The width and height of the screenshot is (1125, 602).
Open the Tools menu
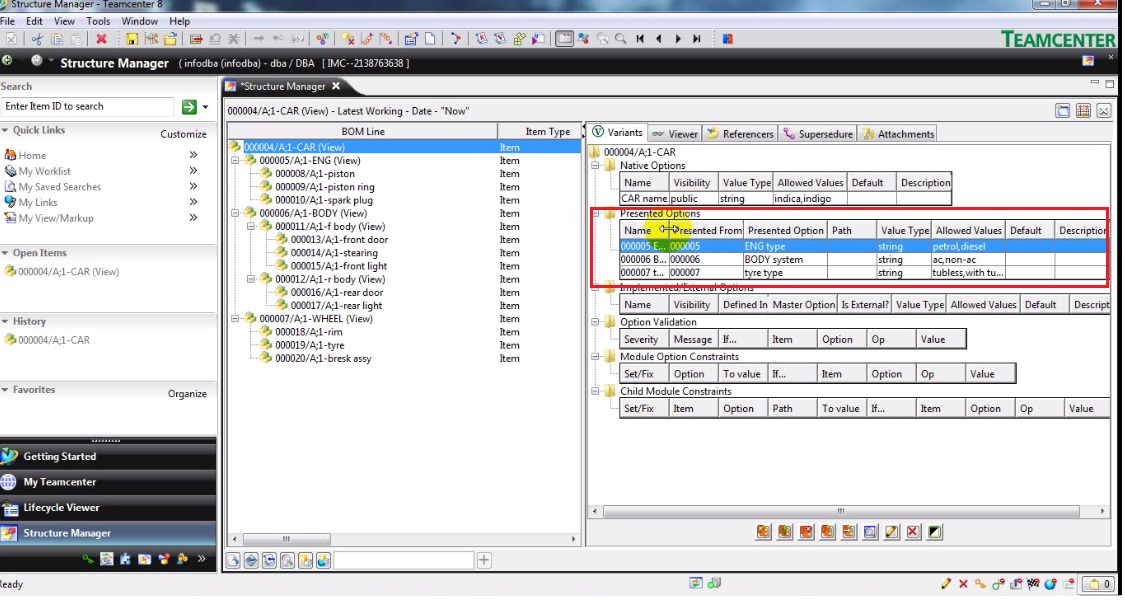tap(96, 21)
